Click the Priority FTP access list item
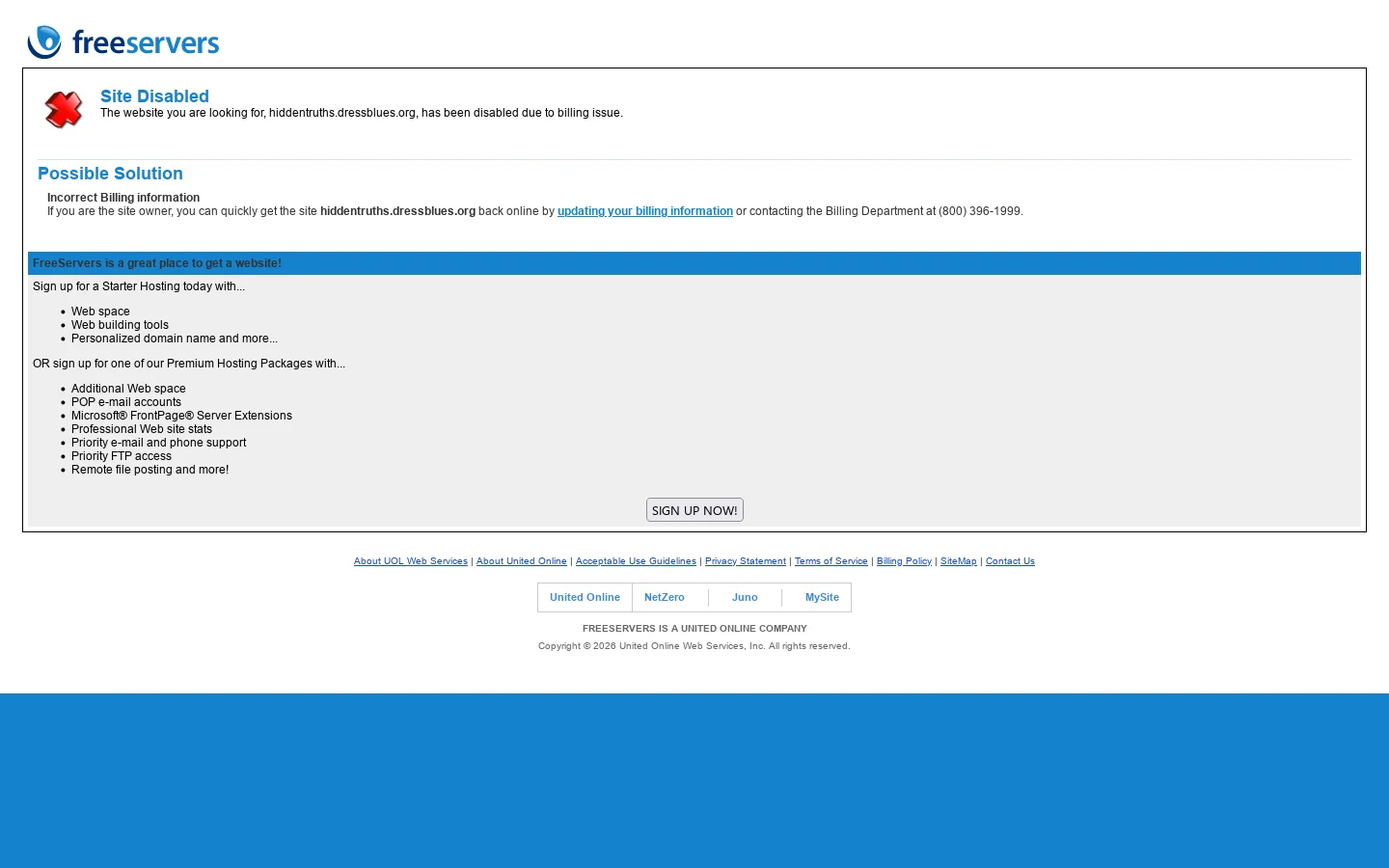The image size is (1389, 868). [122, 456]
